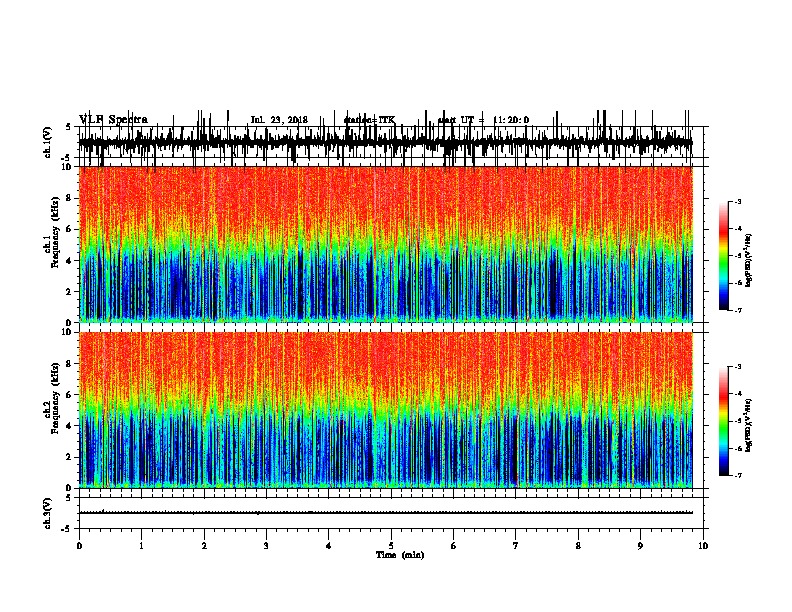The width and height of the screenshot is (792, 612).
Task: Click the ch.2 spectrogram color scale bar
Action: click(723, 421)
